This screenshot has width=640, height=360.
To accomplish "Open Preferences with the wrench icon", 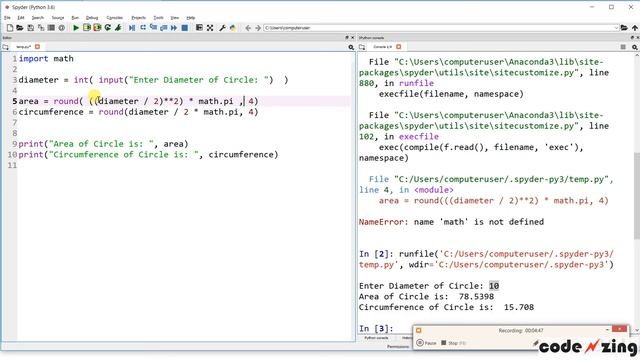I will (222, 28).
